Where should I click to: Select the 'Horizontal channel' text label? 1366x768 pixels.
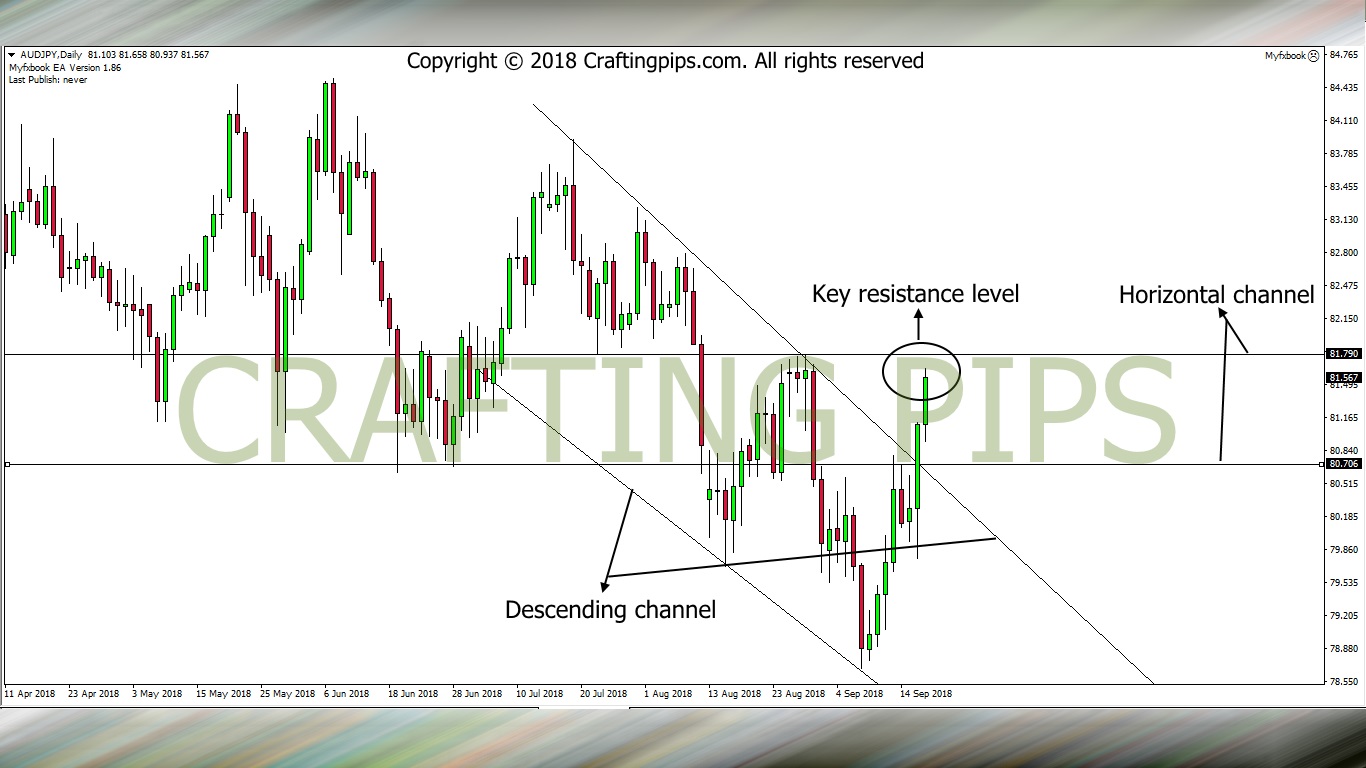pyautogui.click(x=1216, y=295)
